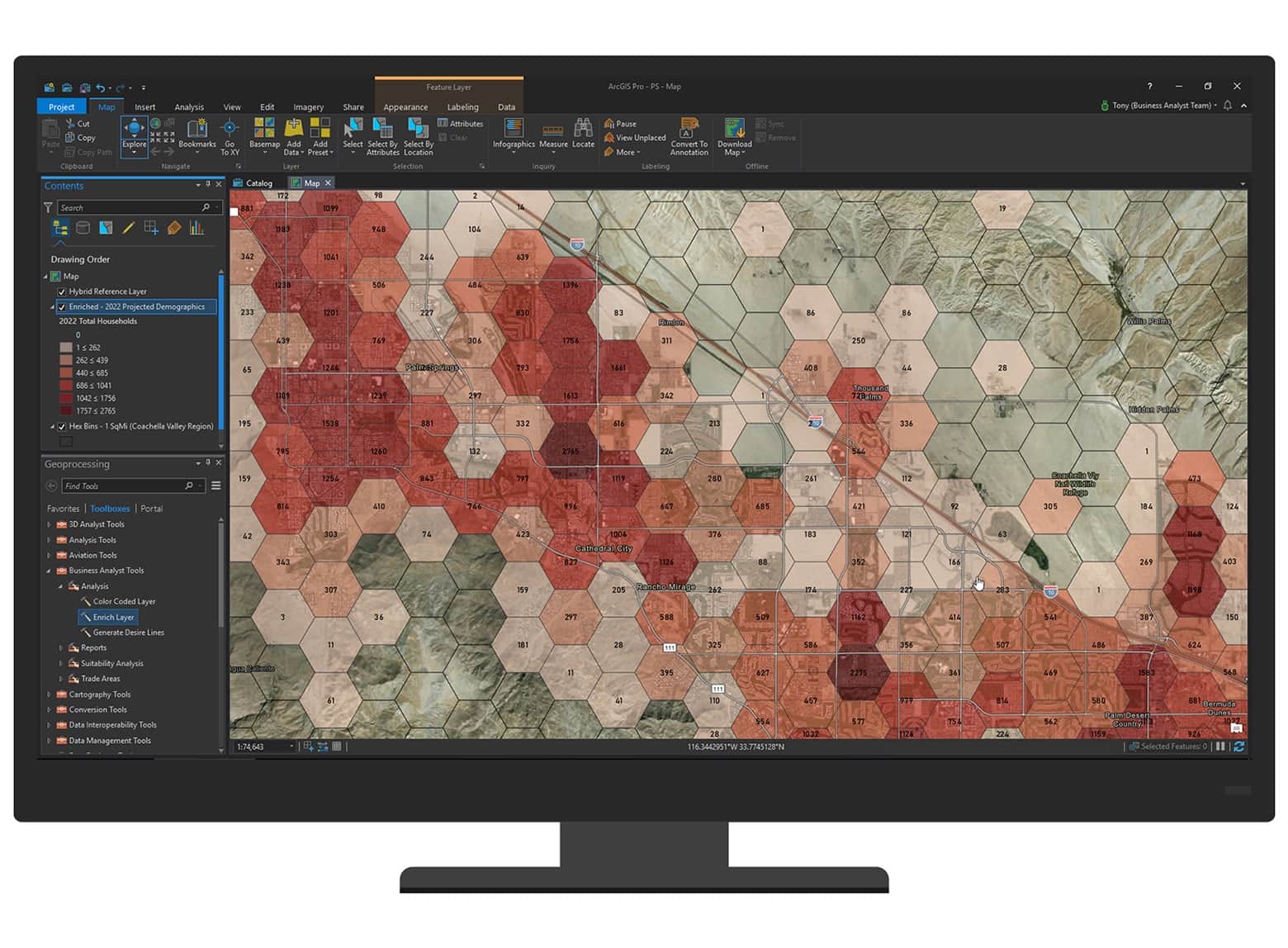Toggle Hybrid Reference Layer visibility
Screen dimensions: 1288x948
(62, 292)
